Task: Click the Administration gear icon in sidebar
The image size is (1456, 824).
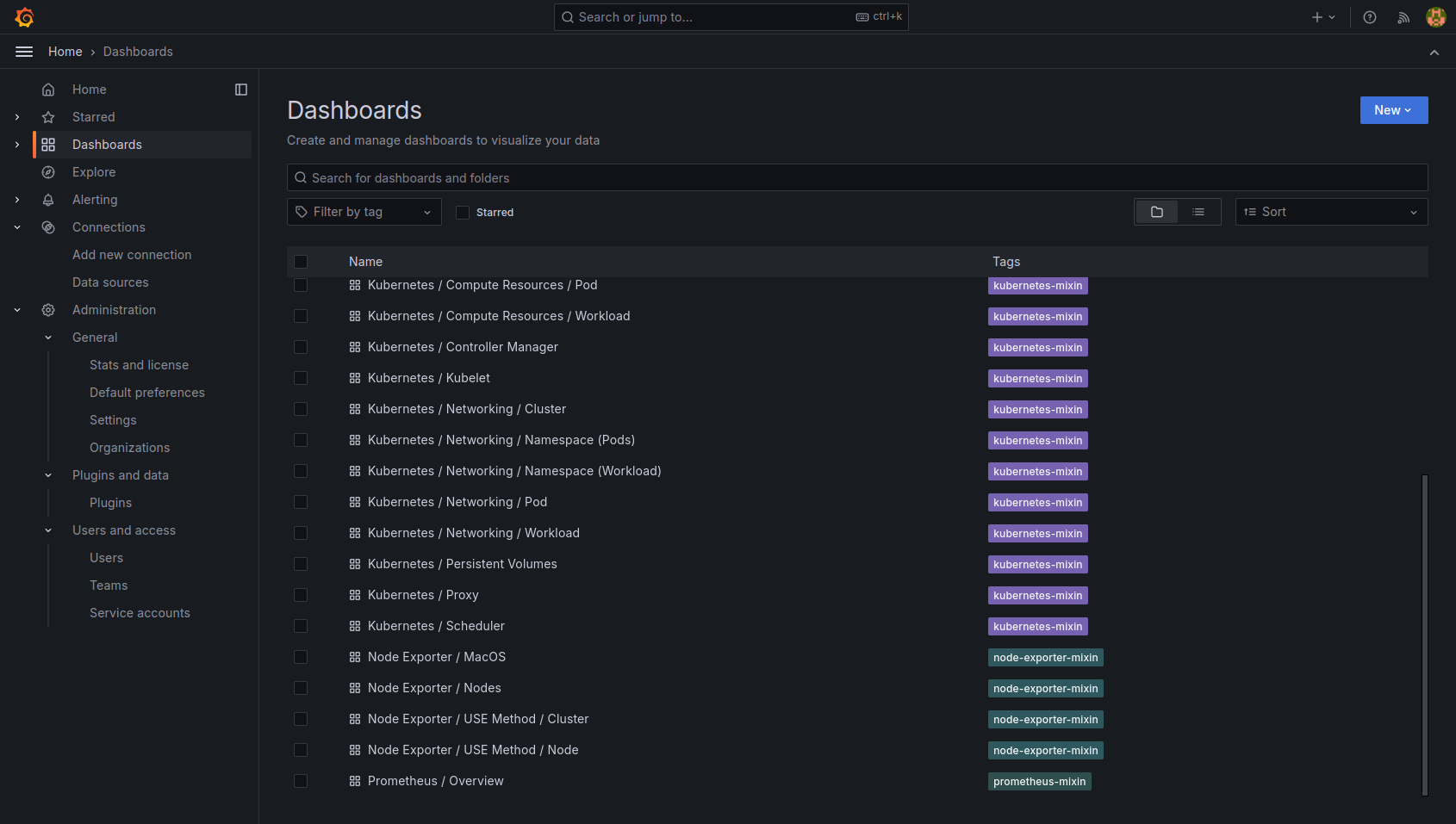Action: (48, 310)
